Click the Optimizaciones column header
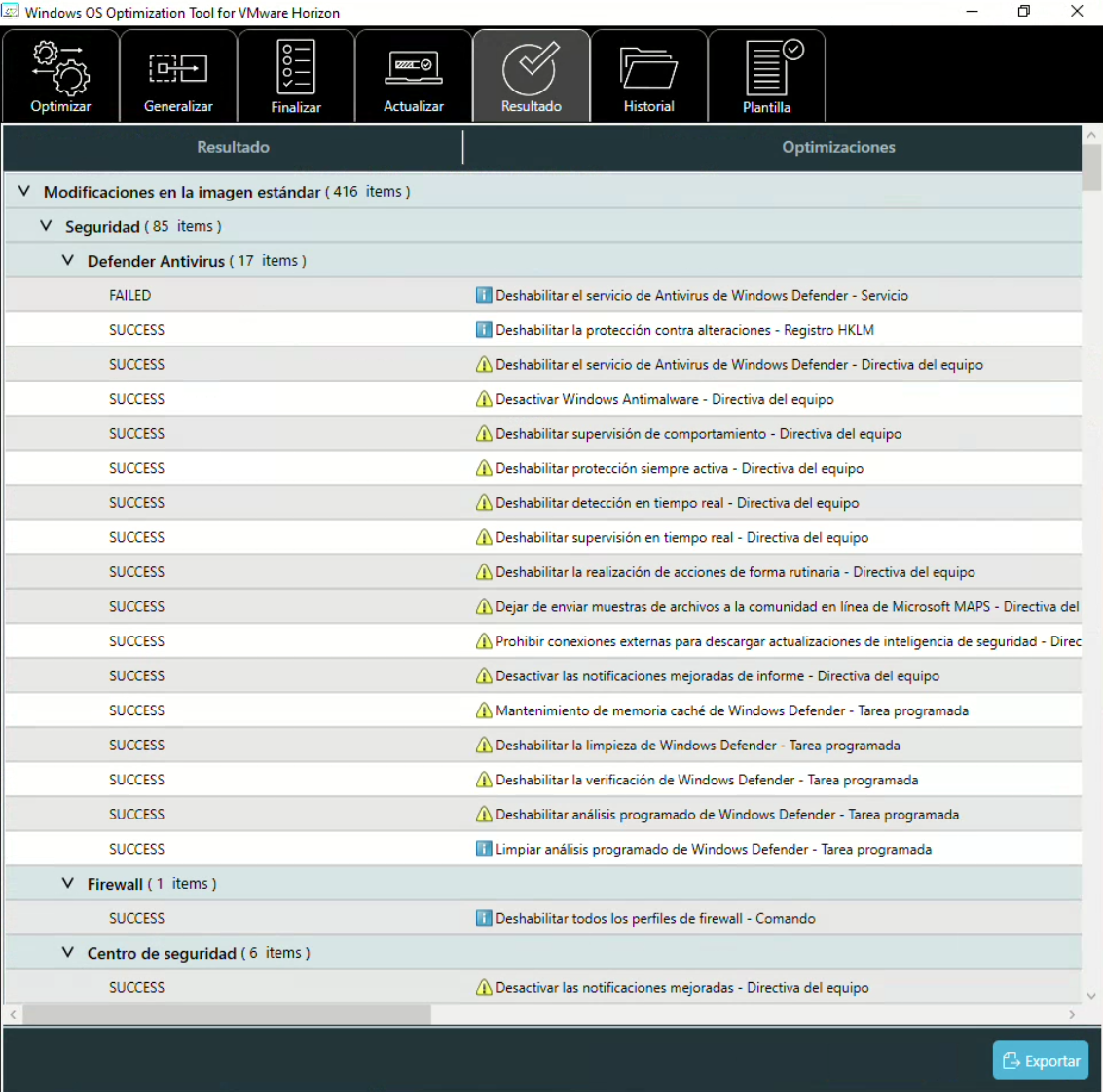This screenshot has height=1092, width=1103. (x=838, y=147)
